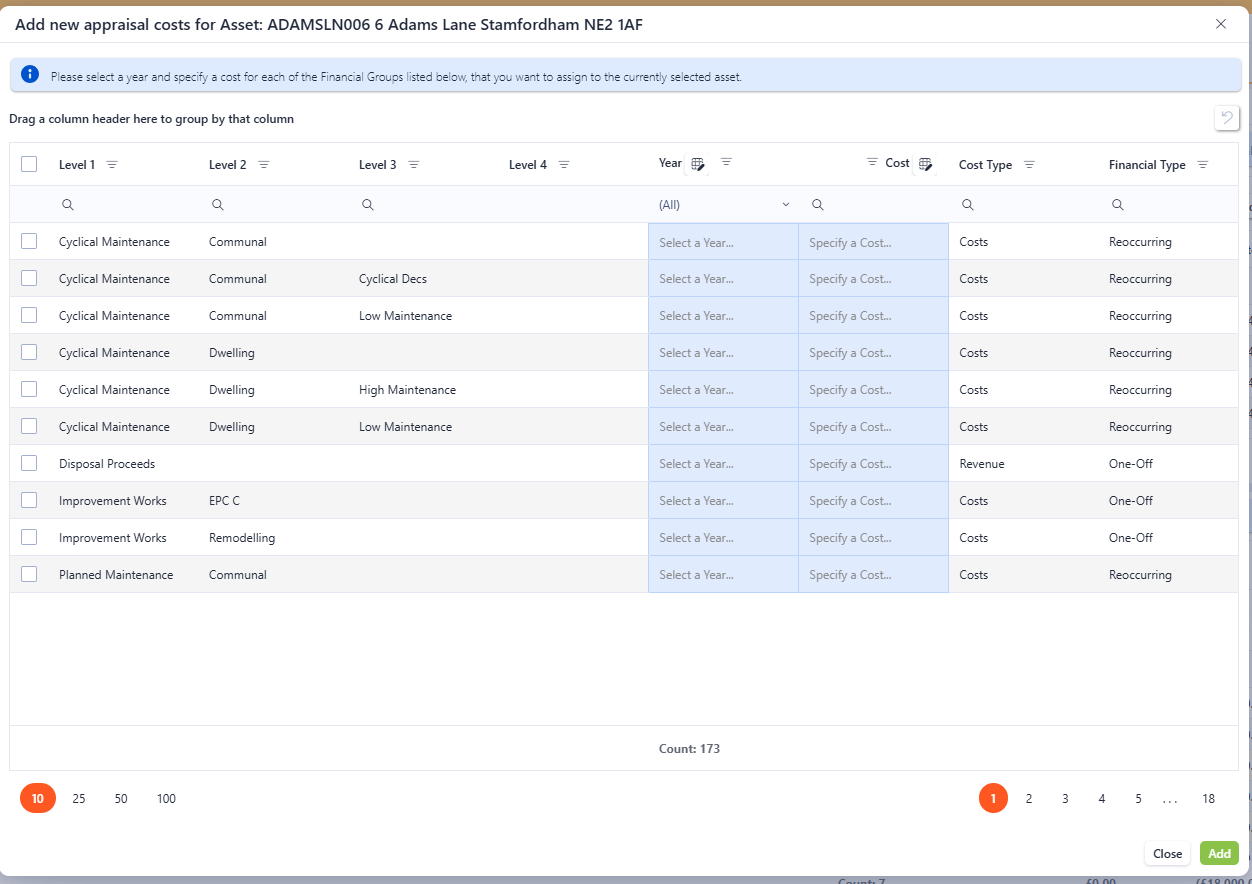The height and width of the screenshot is (884, 1252).
Task: Click the Close button at bottom
Action: point(1167,853)
